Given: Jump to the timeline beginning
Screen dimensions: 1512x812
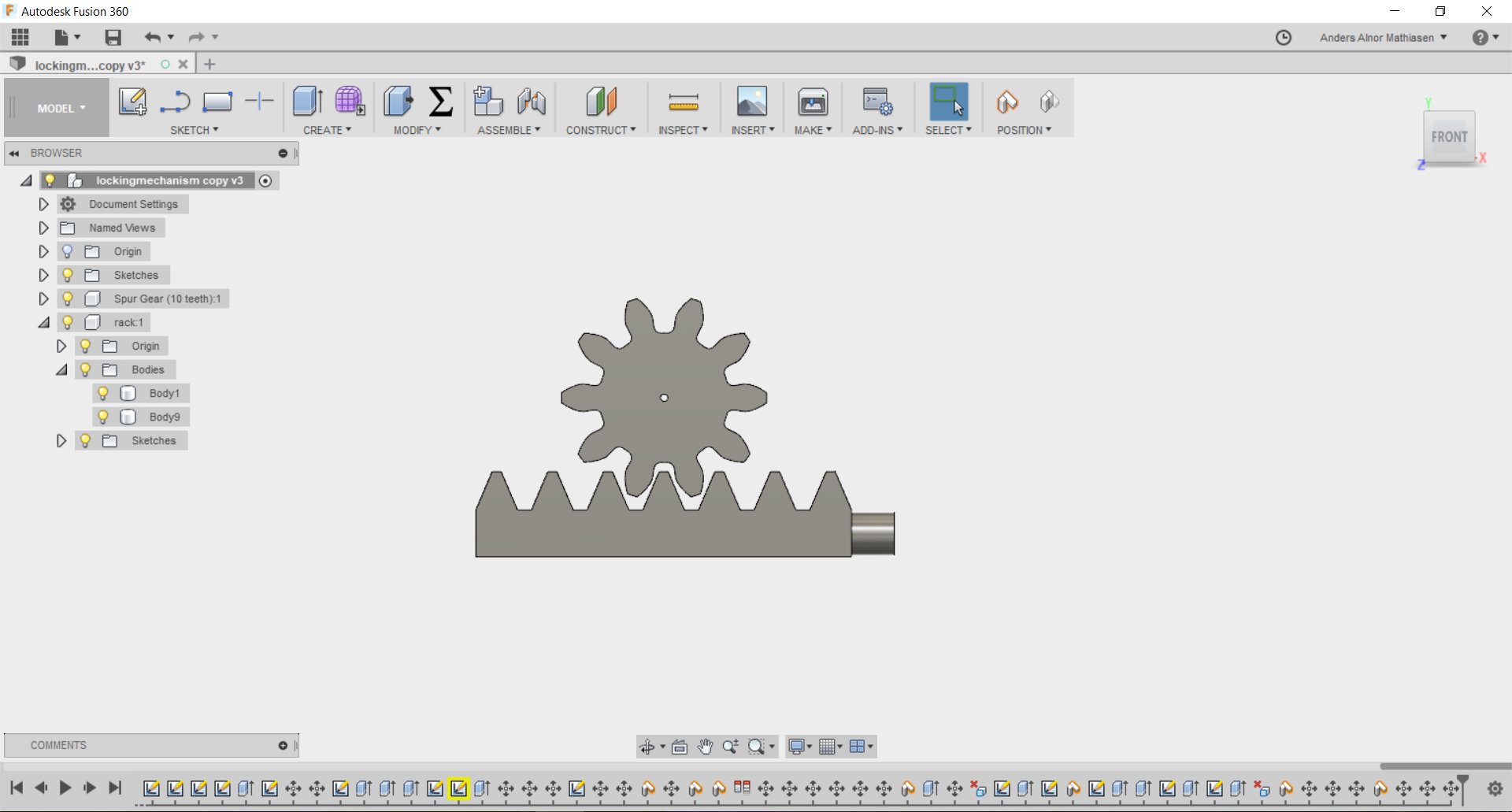Looking at the screenshot, I should [x=17, y=788].
